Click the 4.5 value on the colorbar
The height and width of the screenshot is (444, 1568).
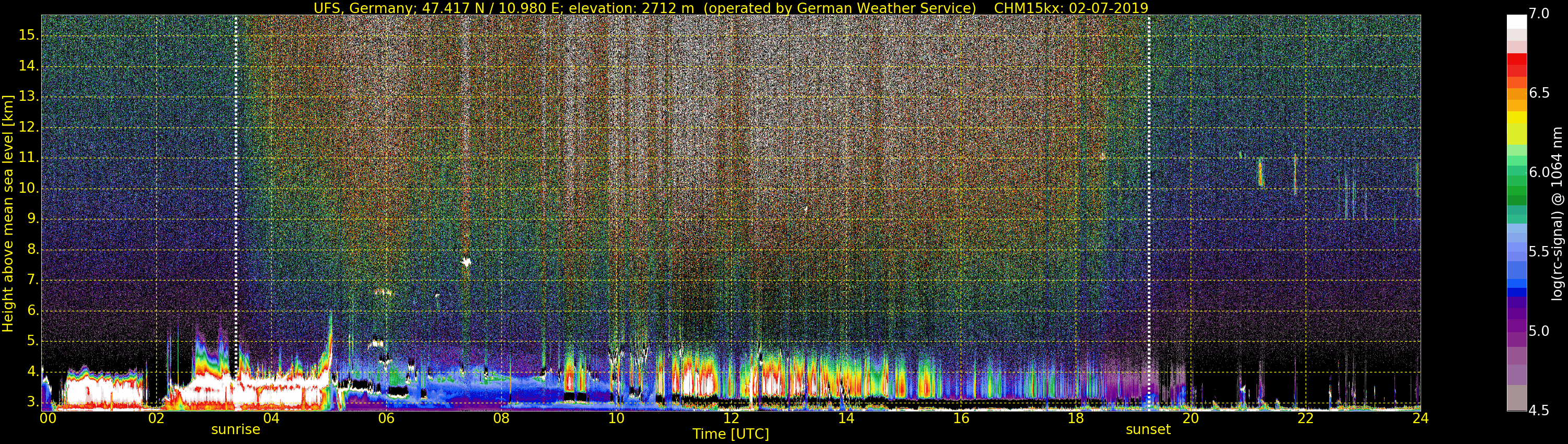[x=1538, y=411]
